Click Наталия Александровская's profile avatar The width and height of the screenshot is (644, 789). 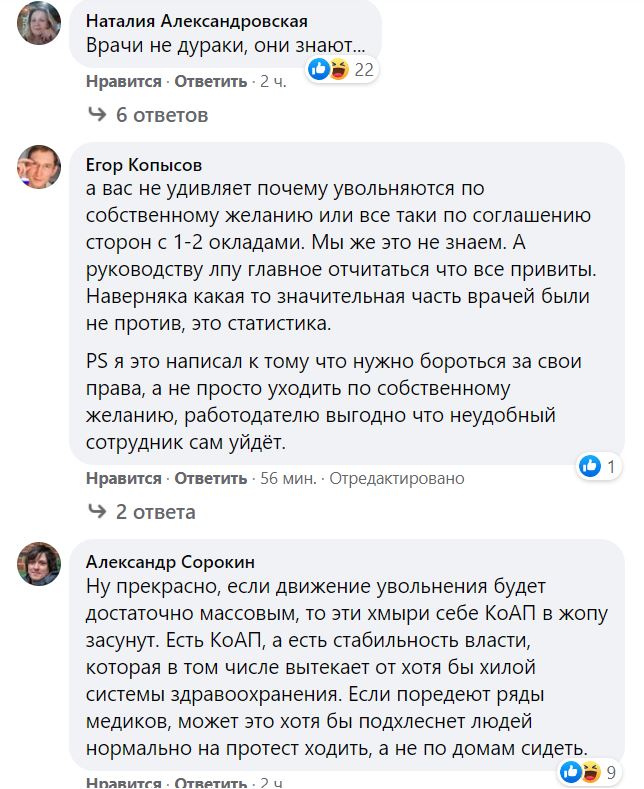39,22
